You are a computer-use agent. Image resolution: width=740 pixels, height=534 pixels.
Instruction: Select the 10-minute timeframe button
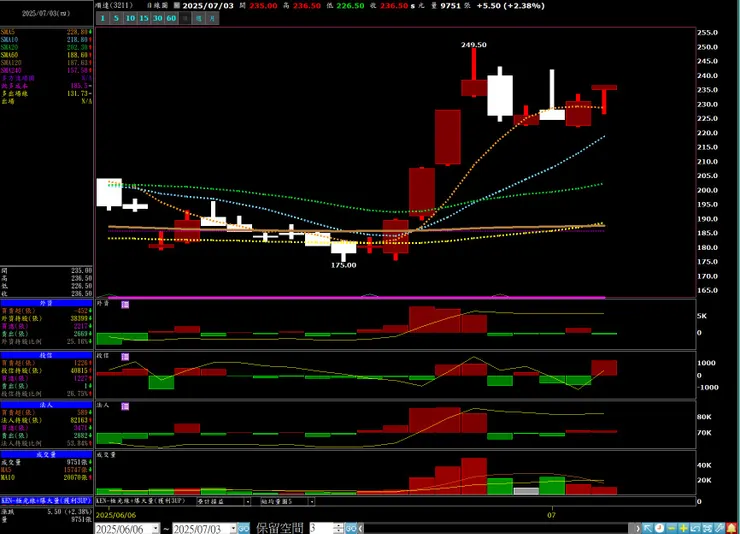tap(130, 18)
